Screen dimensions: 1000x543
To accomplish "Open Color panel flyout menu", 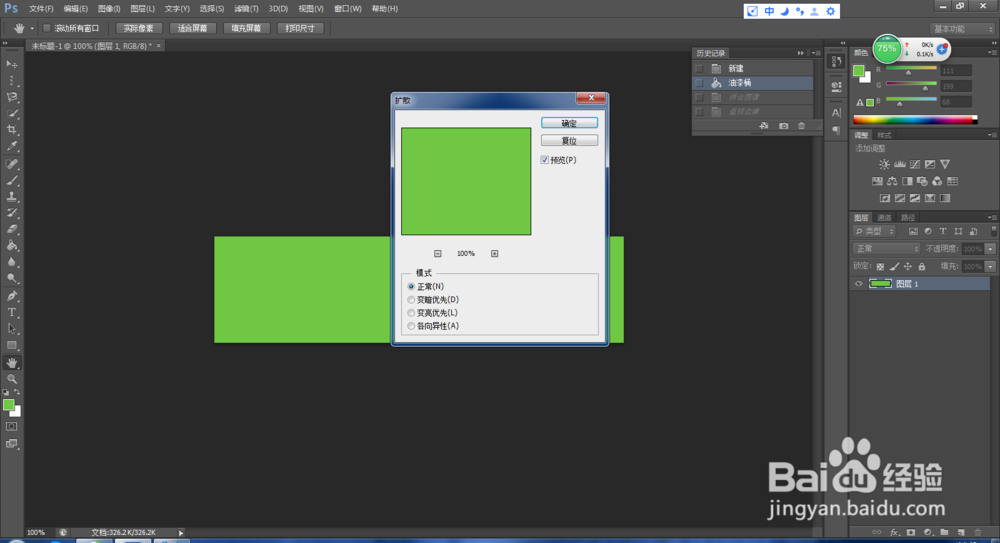I will coord(991,52).
